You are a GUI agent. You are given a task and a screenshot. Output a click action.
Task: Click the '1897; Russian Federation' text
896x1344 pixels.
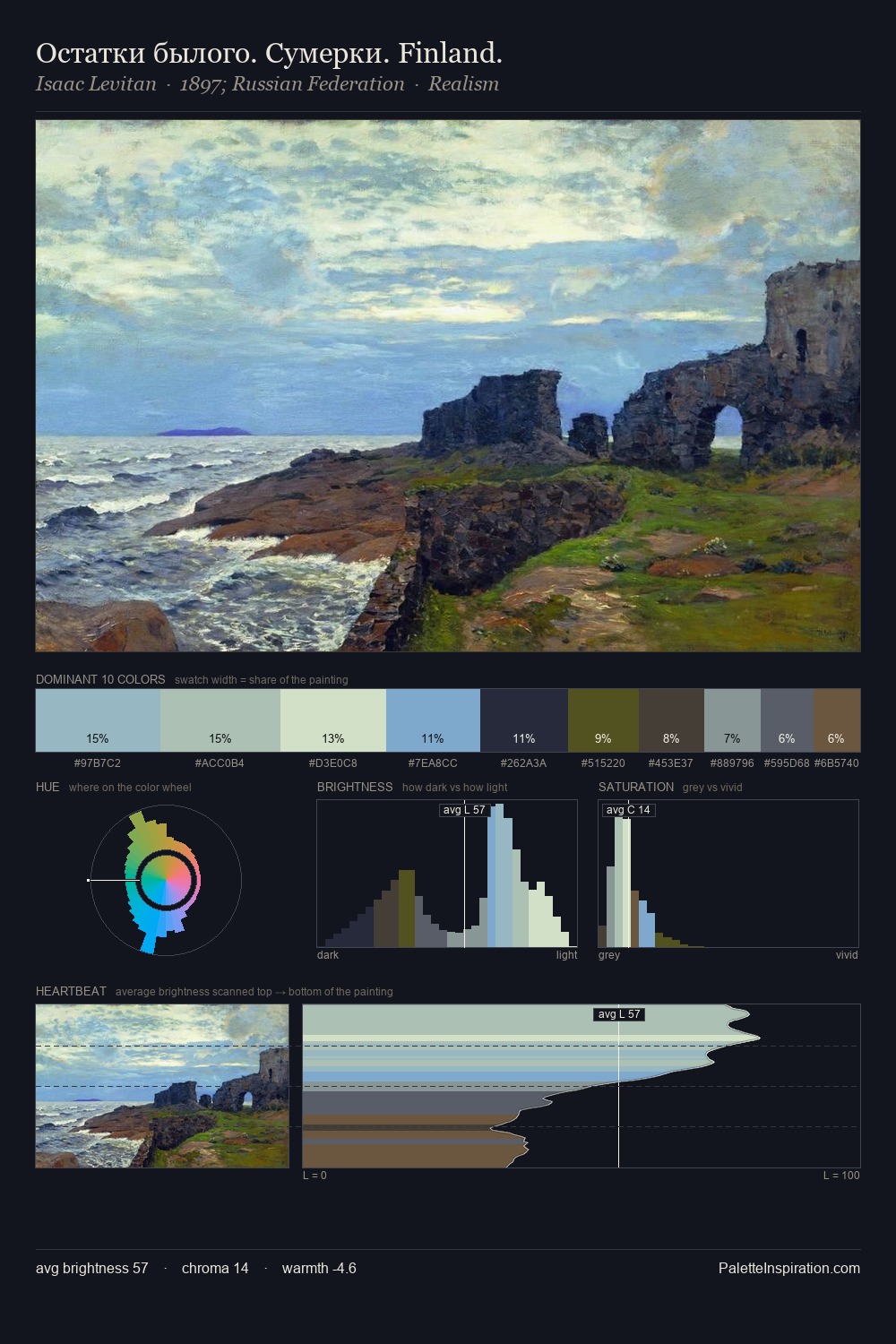point(292,84)
